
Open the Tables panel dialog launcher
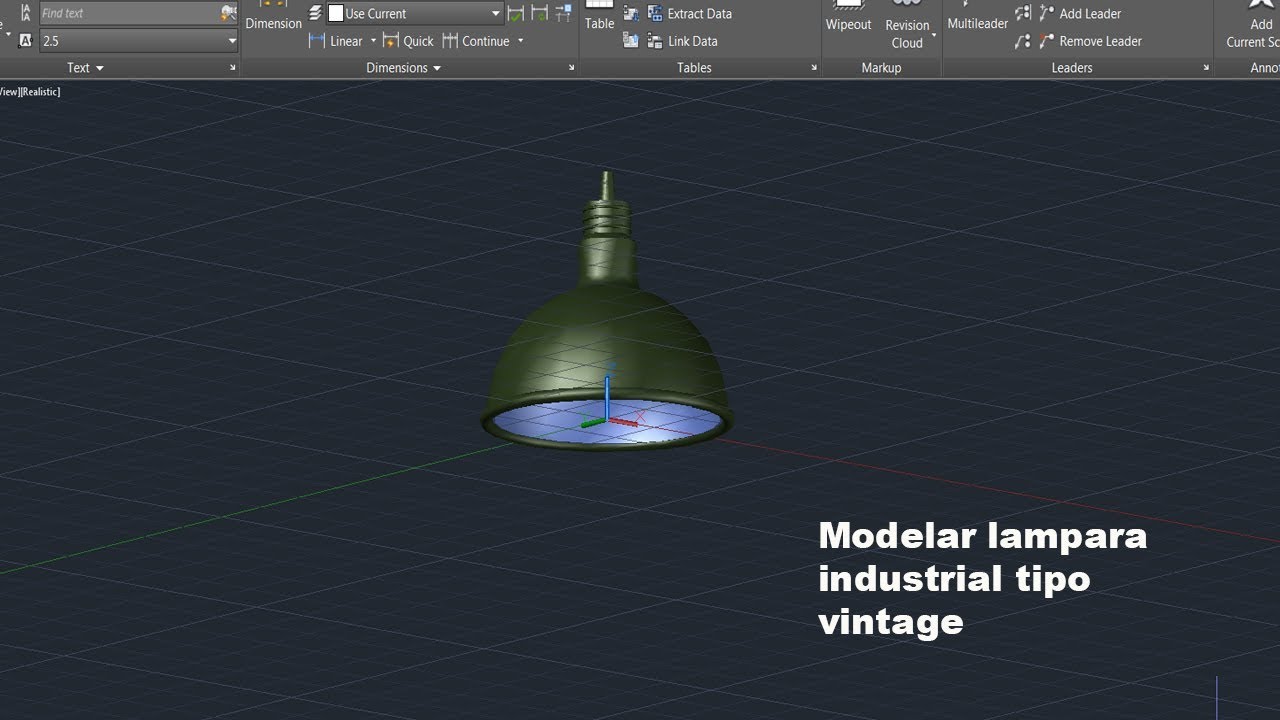pos(814,68)
